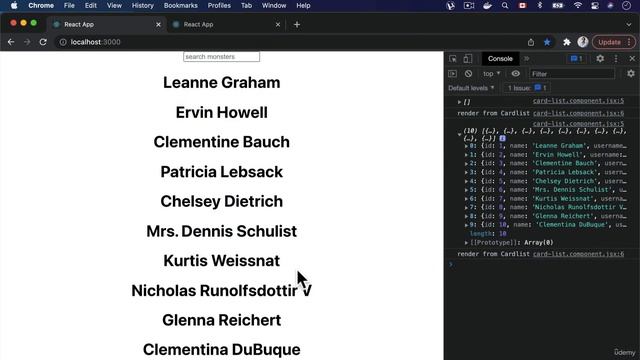Select the first React App tab
The height and width of the screenshot is (360, 640).
click(x=106, y=24)
